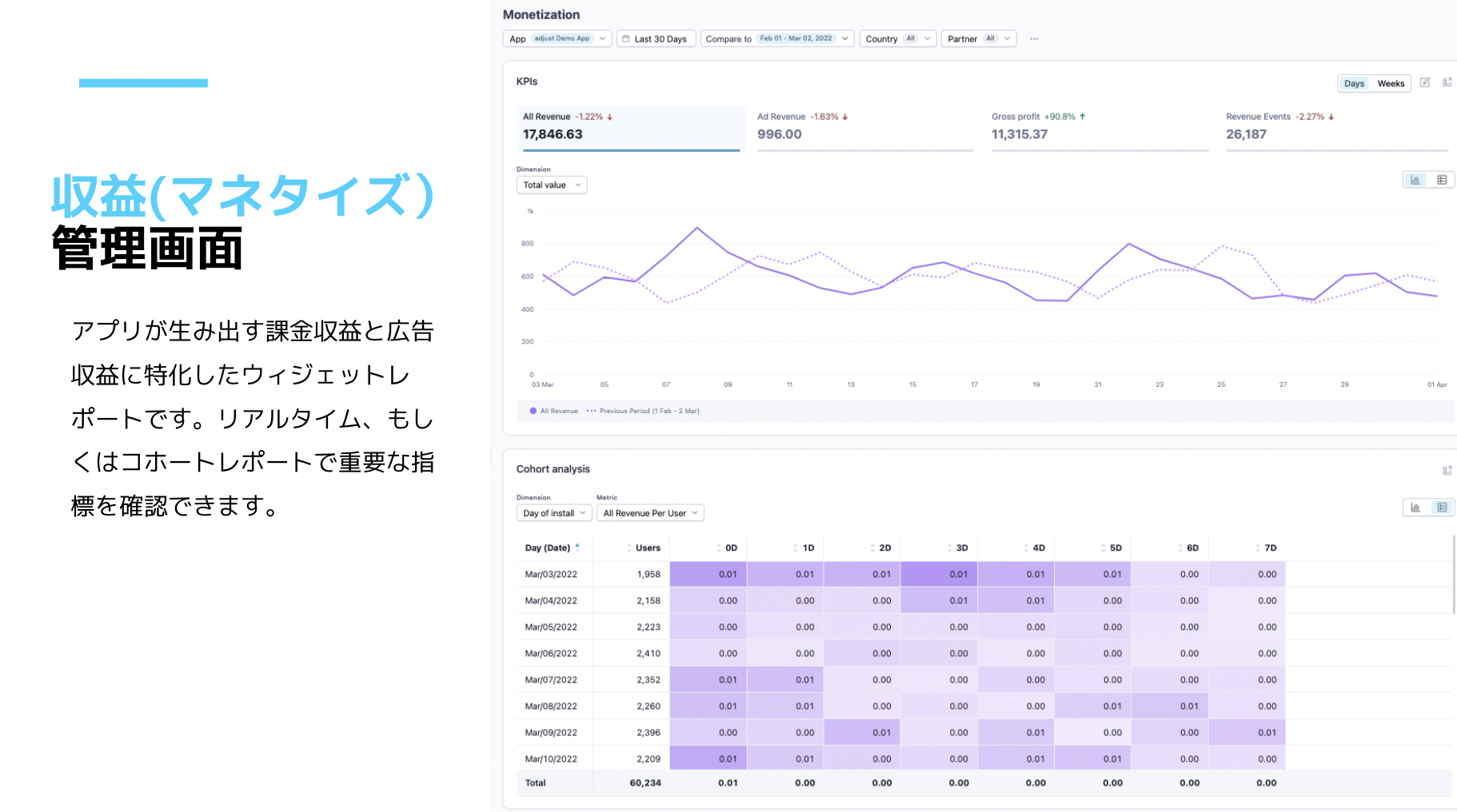This screenshot has width=1457, height=812.
Task: Click the KPIs export icon
Action: 1447,82
